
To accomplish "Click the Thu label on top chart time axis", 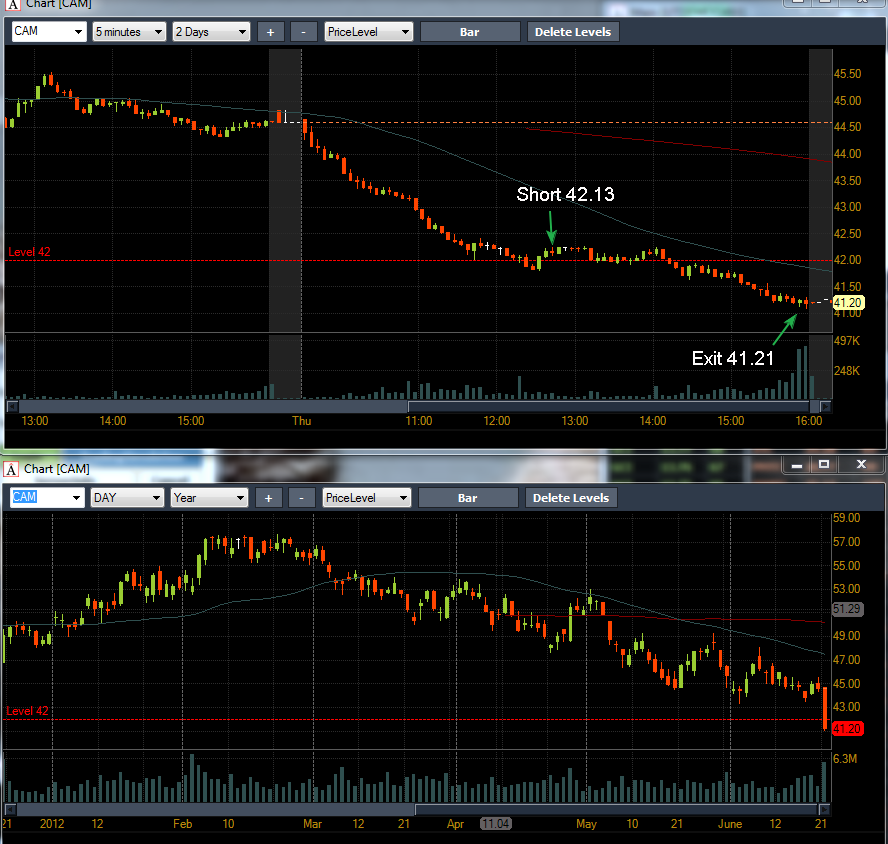I will click(x=301, y=421).
